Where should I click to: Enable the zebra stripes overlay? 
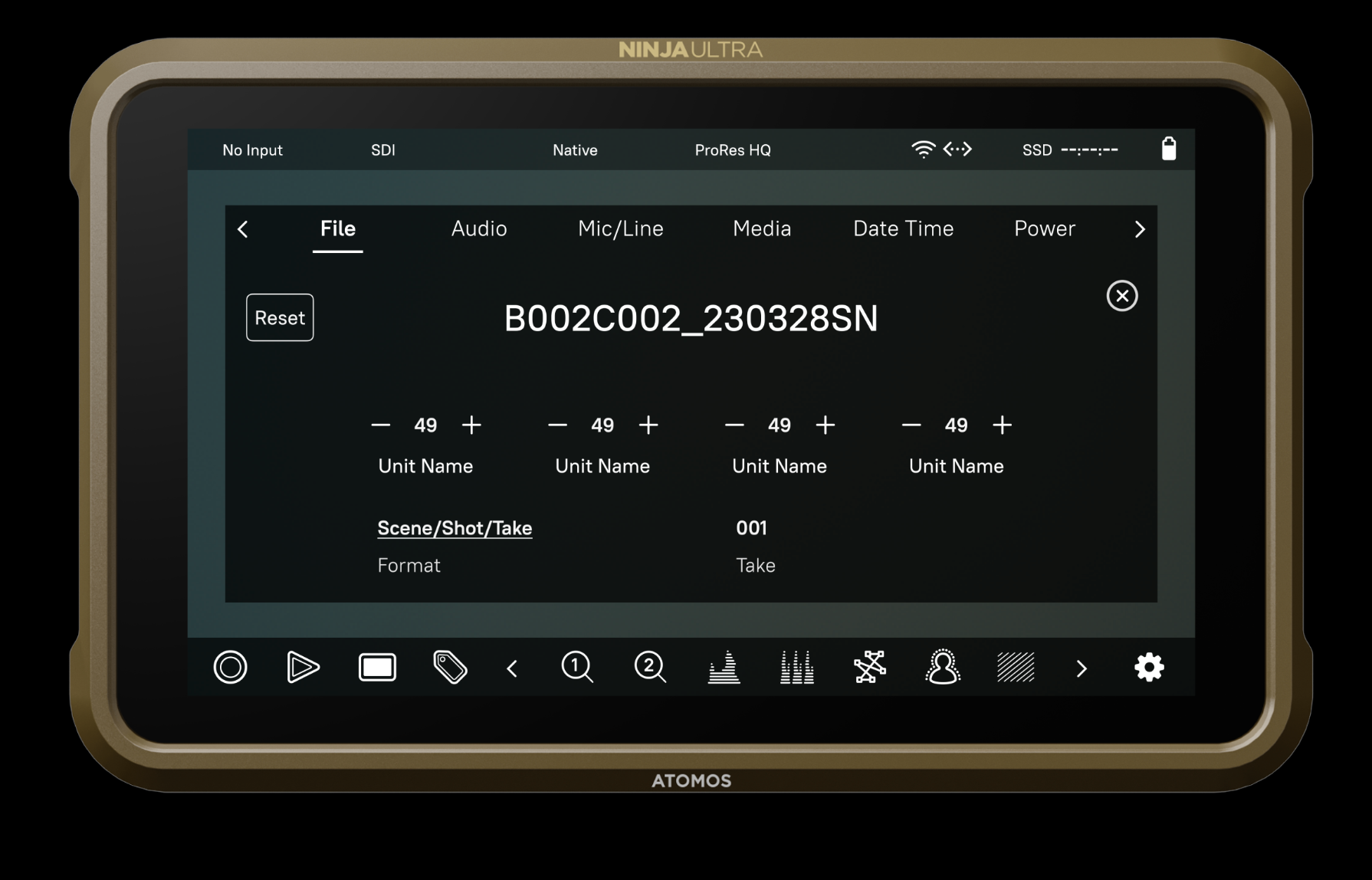[x=1016, y=667]
